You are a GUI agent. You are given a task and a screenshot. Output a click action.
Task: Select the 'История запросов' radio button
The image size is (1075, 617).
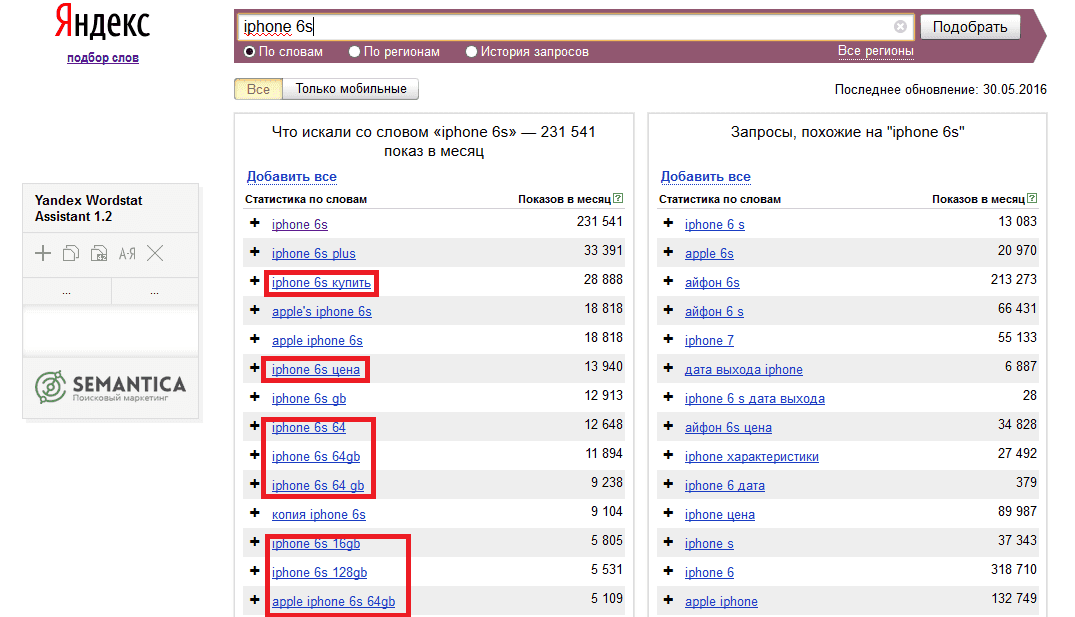tap(471, 51)
